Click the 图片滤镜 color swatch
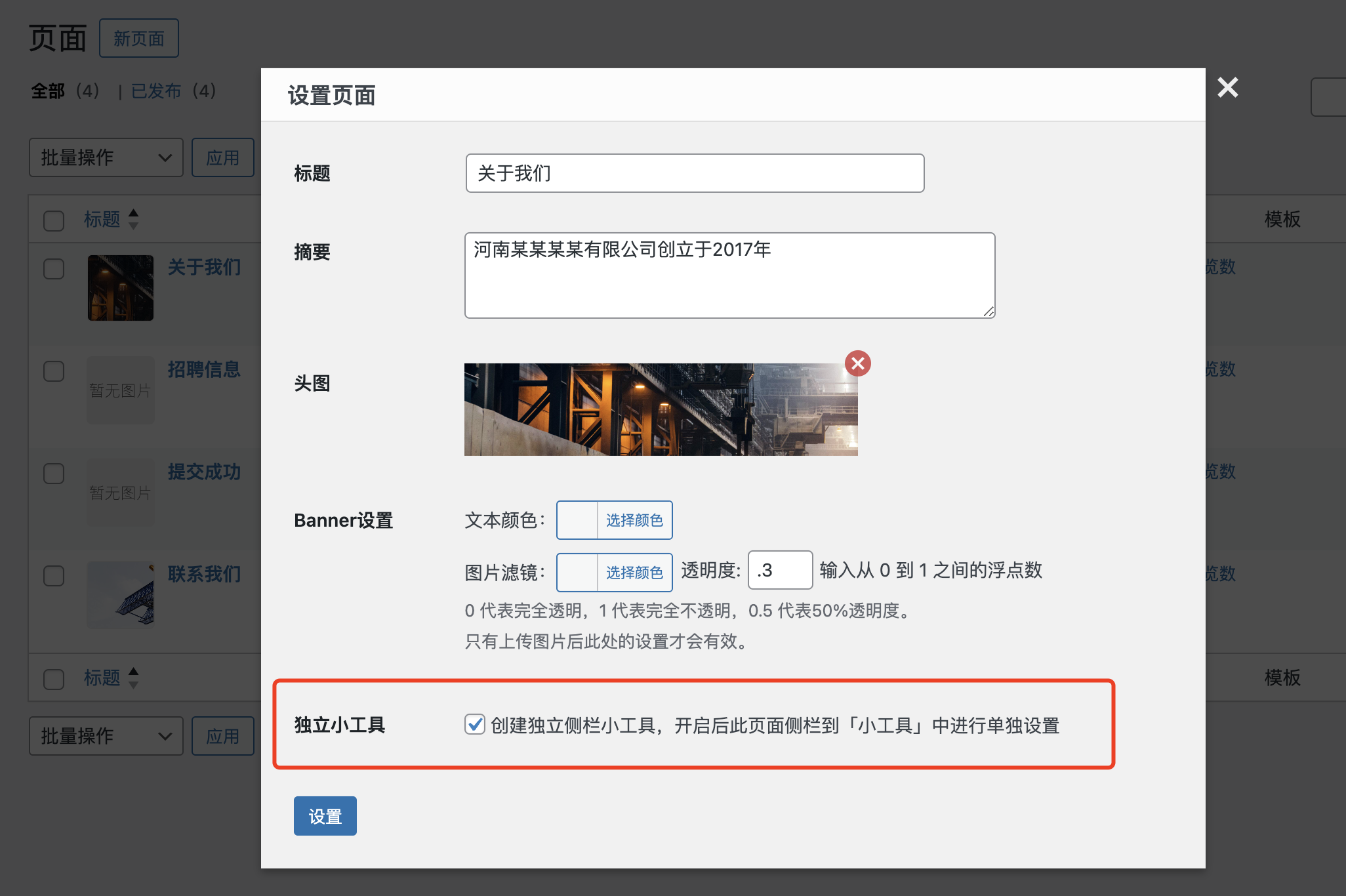Viewport: 1346px width, 896px height. [577, 573]
